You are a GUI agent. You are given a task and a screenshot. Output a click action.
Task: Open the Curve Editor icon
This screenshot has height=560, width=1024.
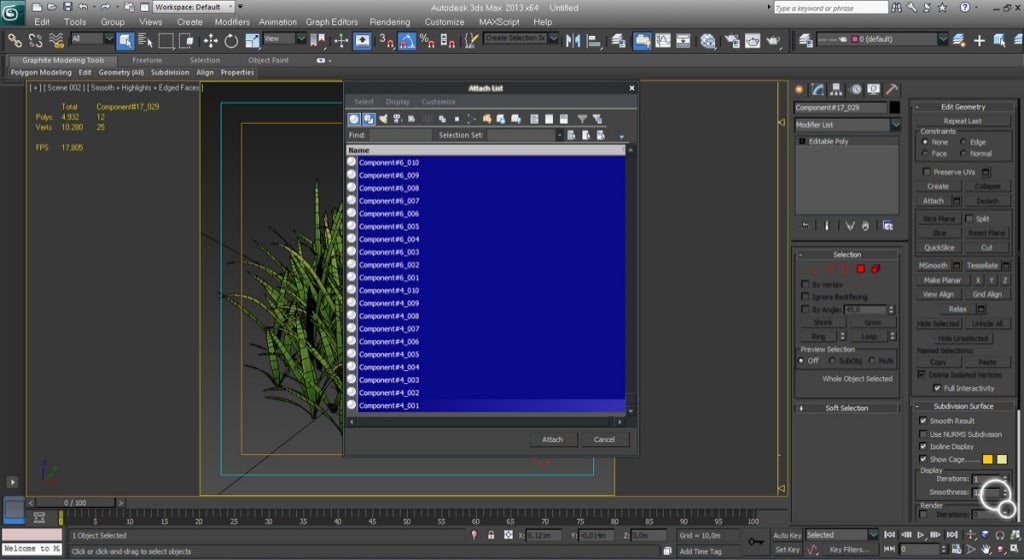point(663,40)
